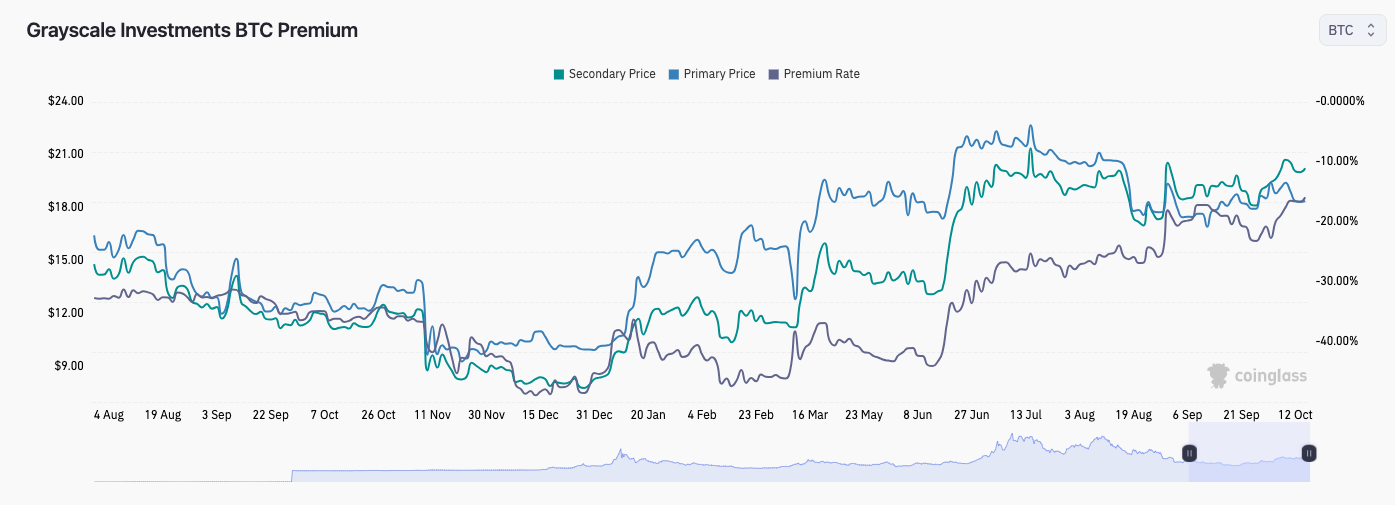This screenshot has height=505, width=1395.
Task: Toggle Secondary Price series via legend text
Action: (611, 74)
